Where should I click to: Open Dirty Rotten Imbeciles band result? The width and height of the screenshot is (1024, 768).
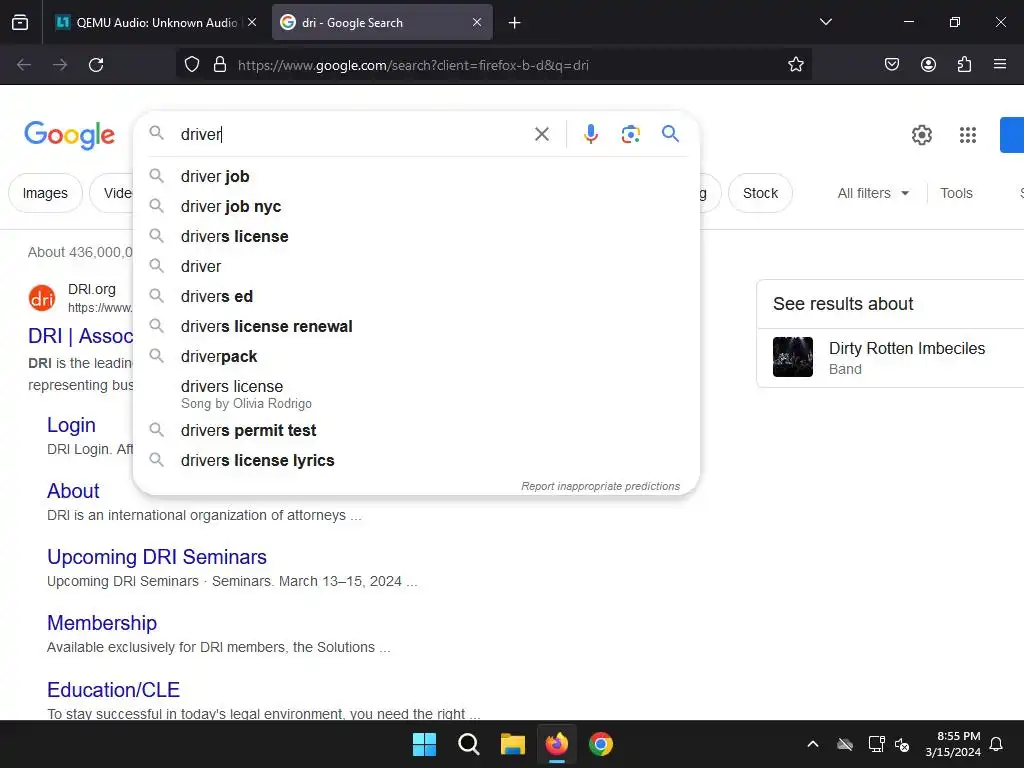[x=906, y=349]
